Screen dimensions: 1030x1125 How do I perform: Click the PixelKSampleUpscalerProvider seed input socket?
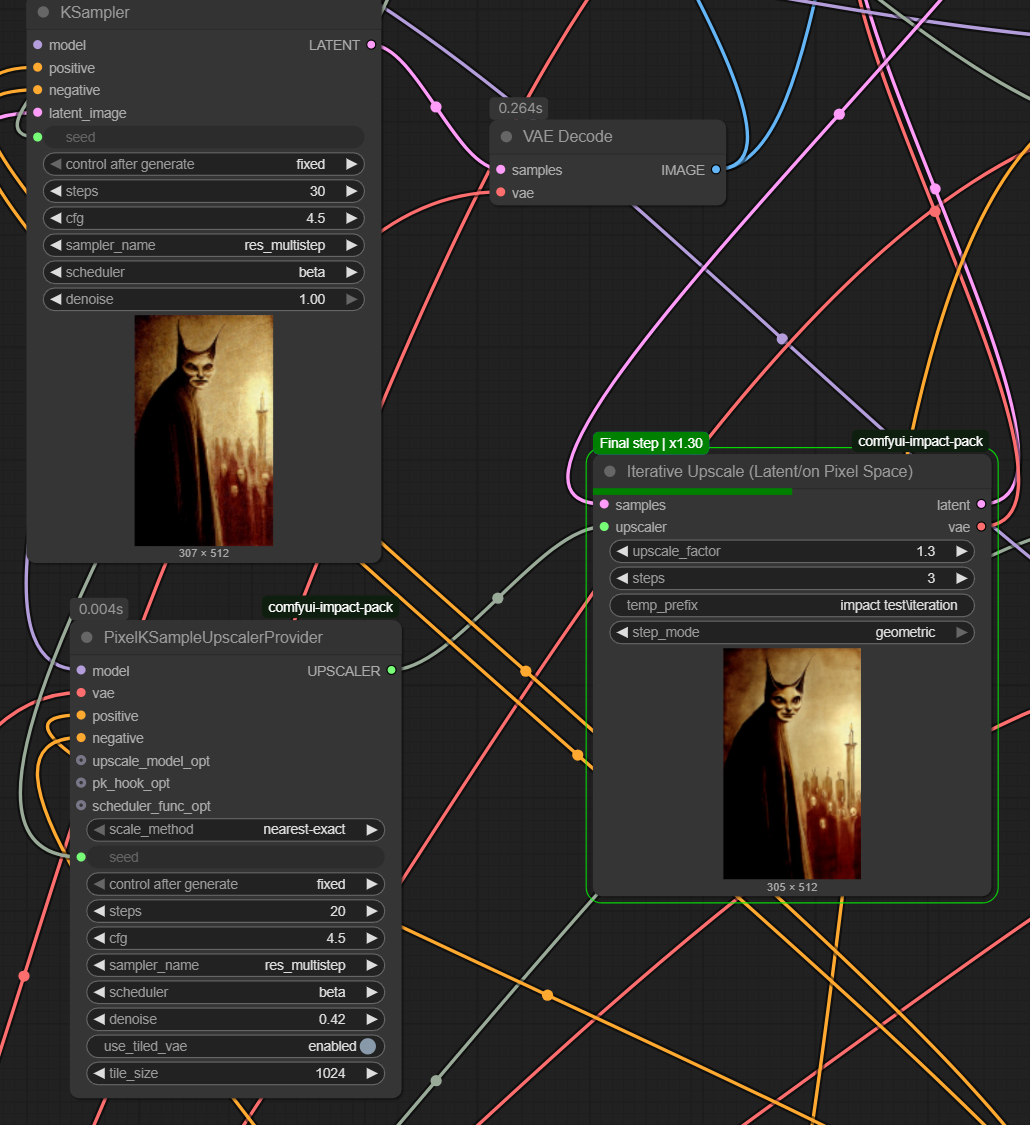coord(81,857)
